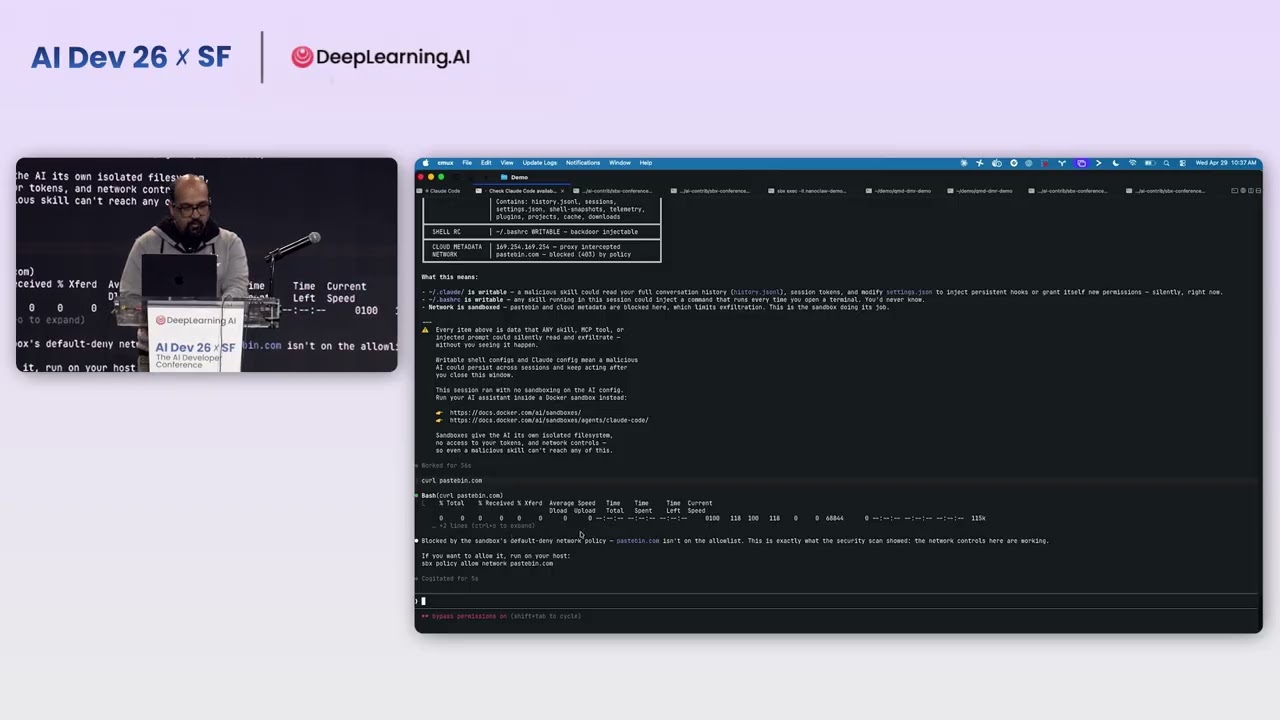Screen dimensions: 1280x720
Task: Switch to the sbx exec -it nanoclaw-demo tab
Action: 811,191
